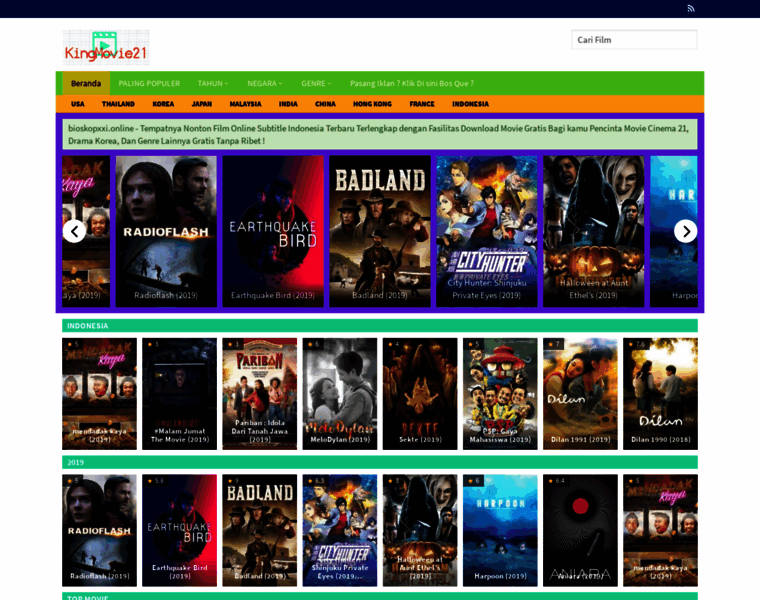
Task: Select the Beranda menu tab
Action: 86,83
